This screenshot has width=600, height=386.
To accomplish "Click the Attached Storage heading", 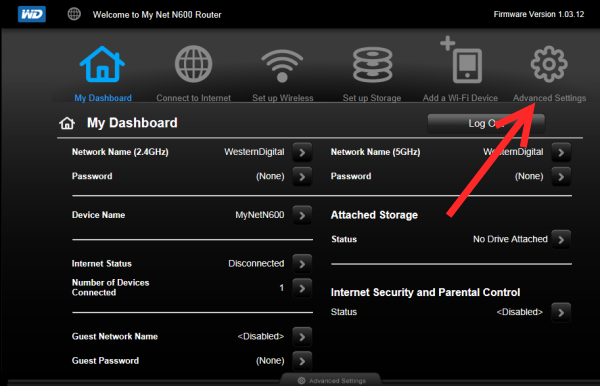I will coord(374,215).
